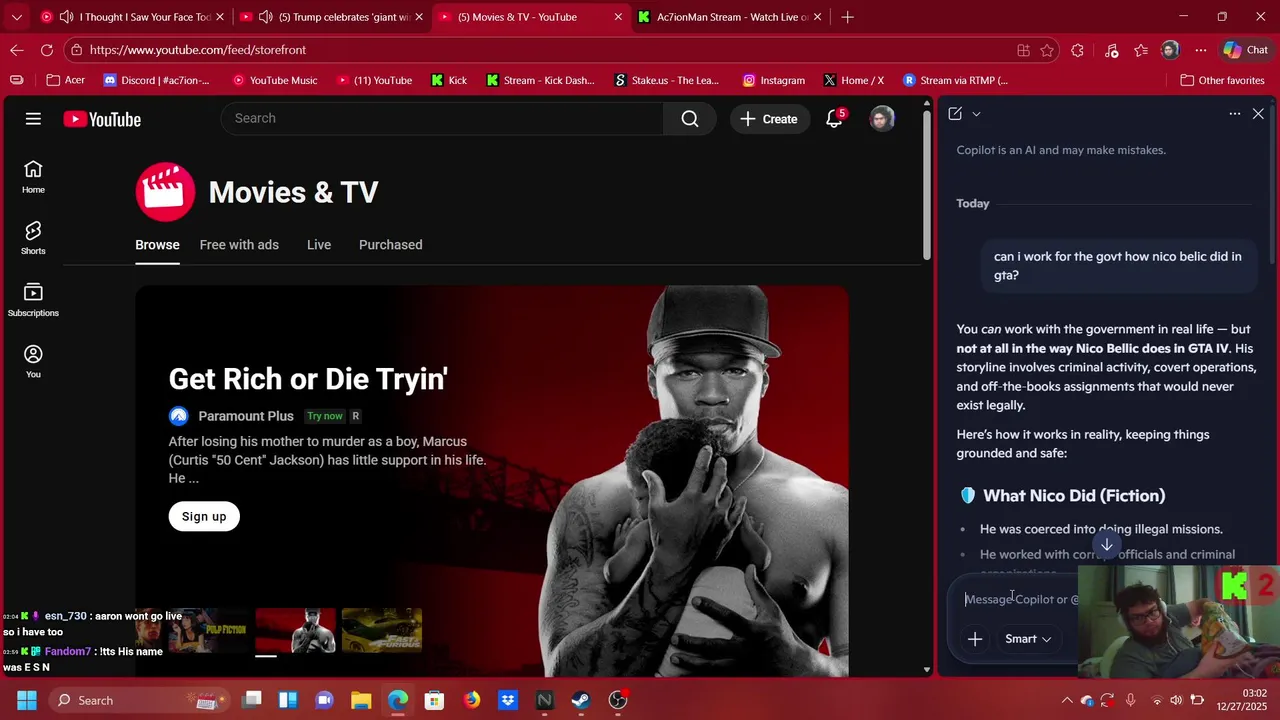
Task: Open Copilot more options menu
Action: tap(1235, 114)
